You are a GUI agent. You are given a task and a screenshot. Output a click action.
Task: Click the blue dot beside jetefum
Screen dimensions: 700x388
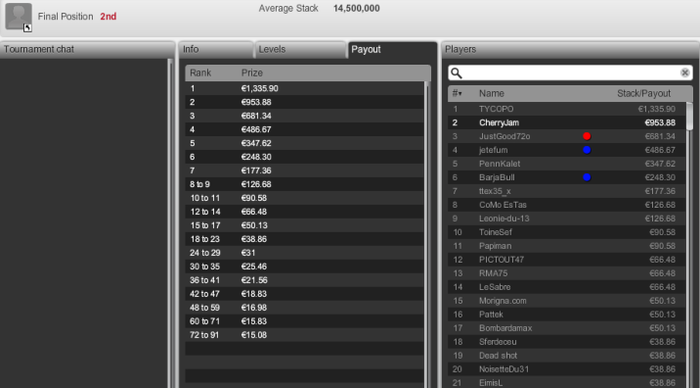click(587, 150)
